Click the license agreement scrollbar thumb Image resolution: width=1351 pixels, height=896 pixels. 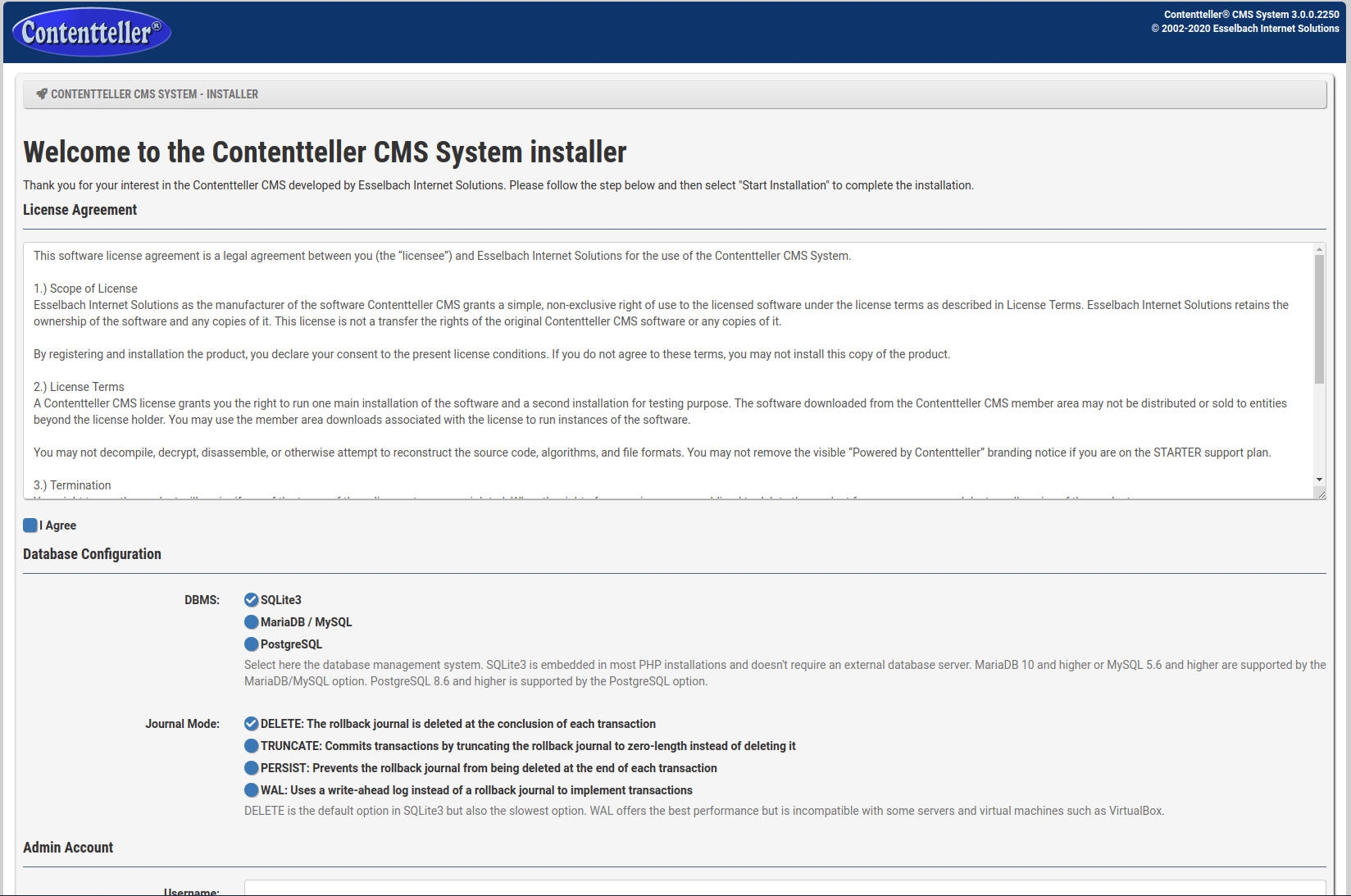(x=1319, y=320)
